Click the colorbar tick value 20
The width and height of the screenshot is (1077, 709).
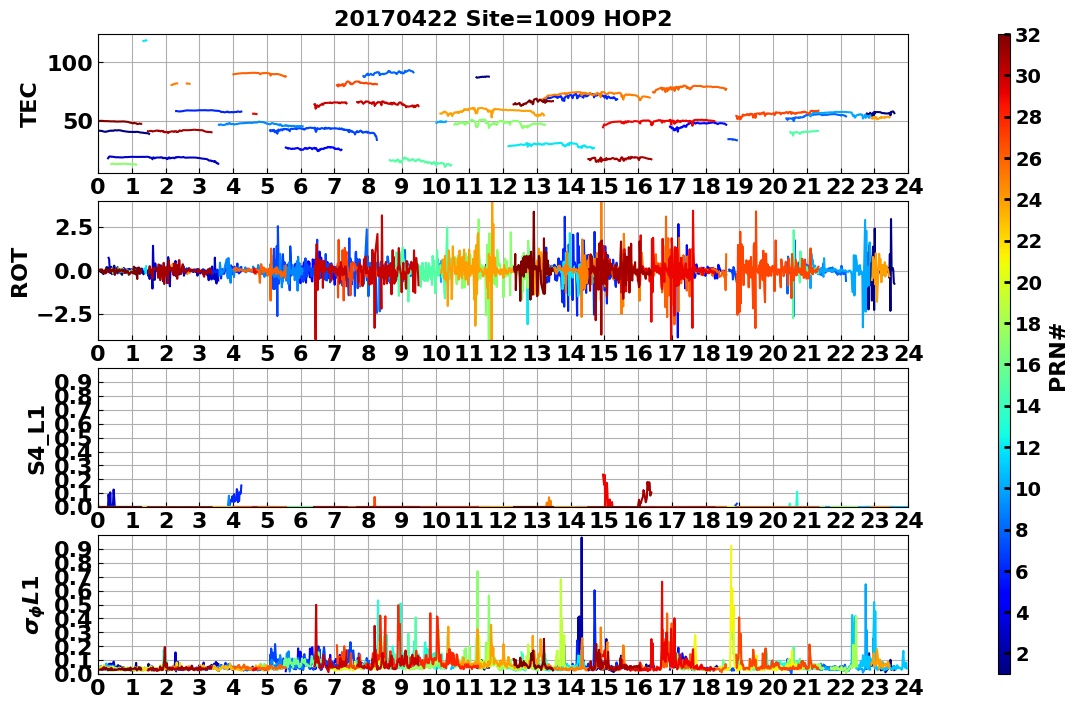tap(1028, 282)
